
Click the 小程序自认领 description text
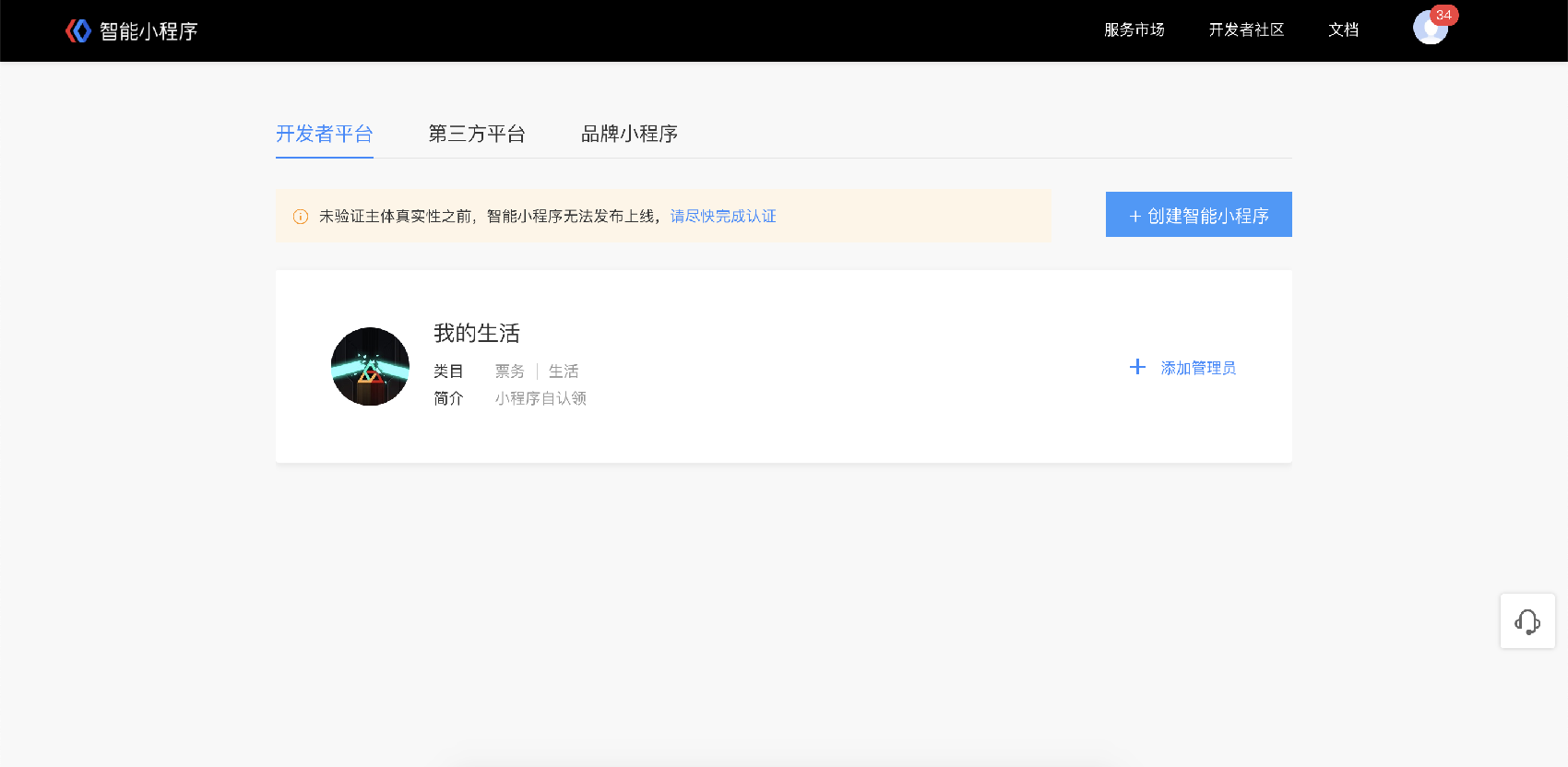pos(540,398)
